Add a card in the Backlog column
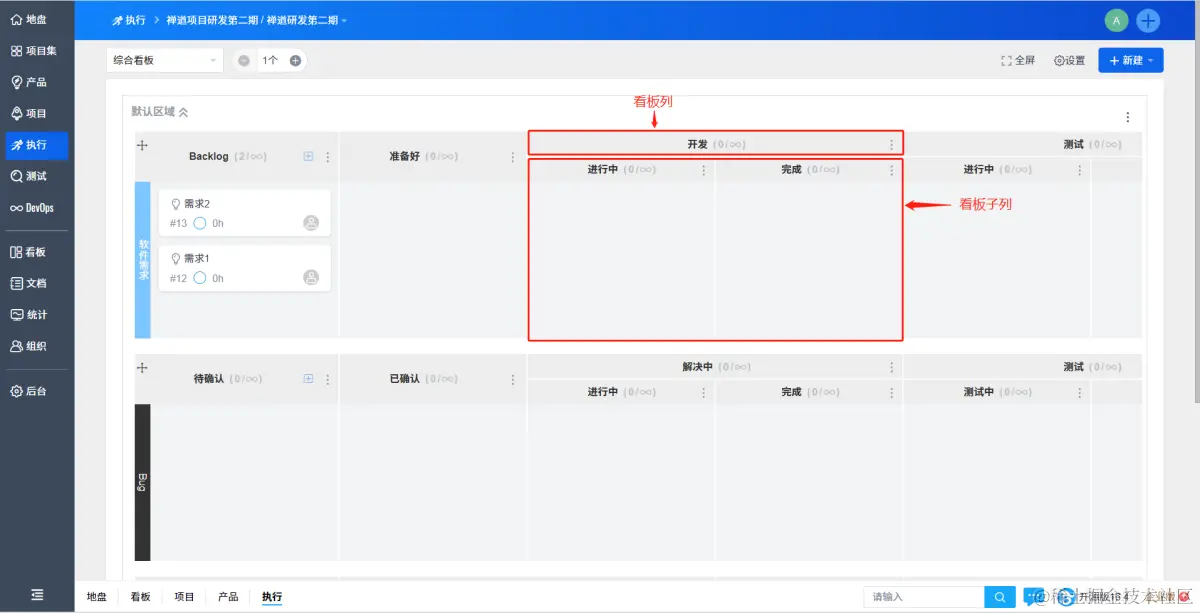The image size is (1200, 613). coord(308,156)
